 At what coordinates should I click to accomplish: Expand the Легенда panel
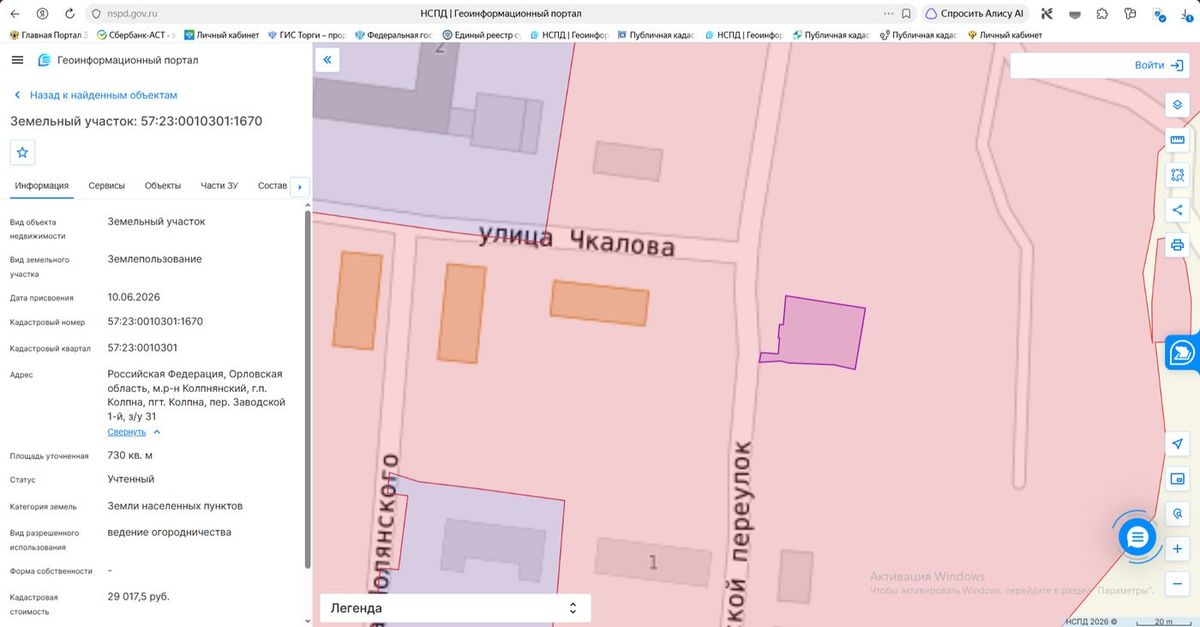(x=455, y=608)
